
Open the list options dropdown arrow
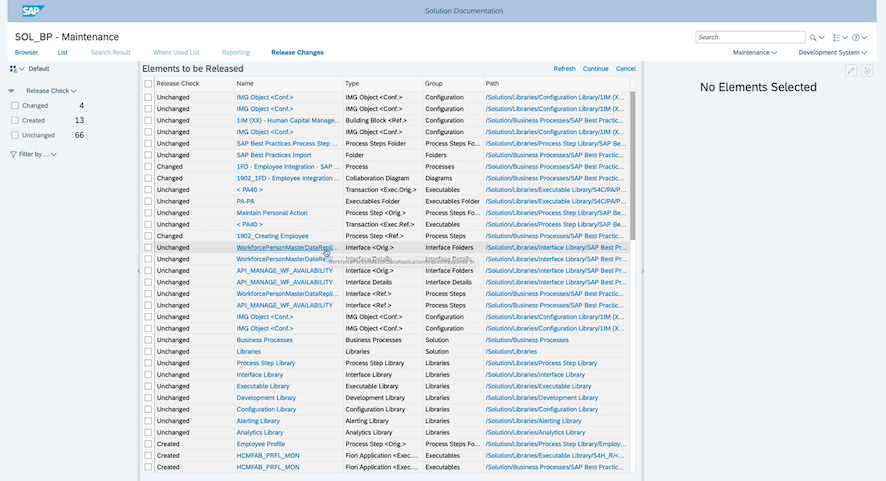tap(845, 38)
